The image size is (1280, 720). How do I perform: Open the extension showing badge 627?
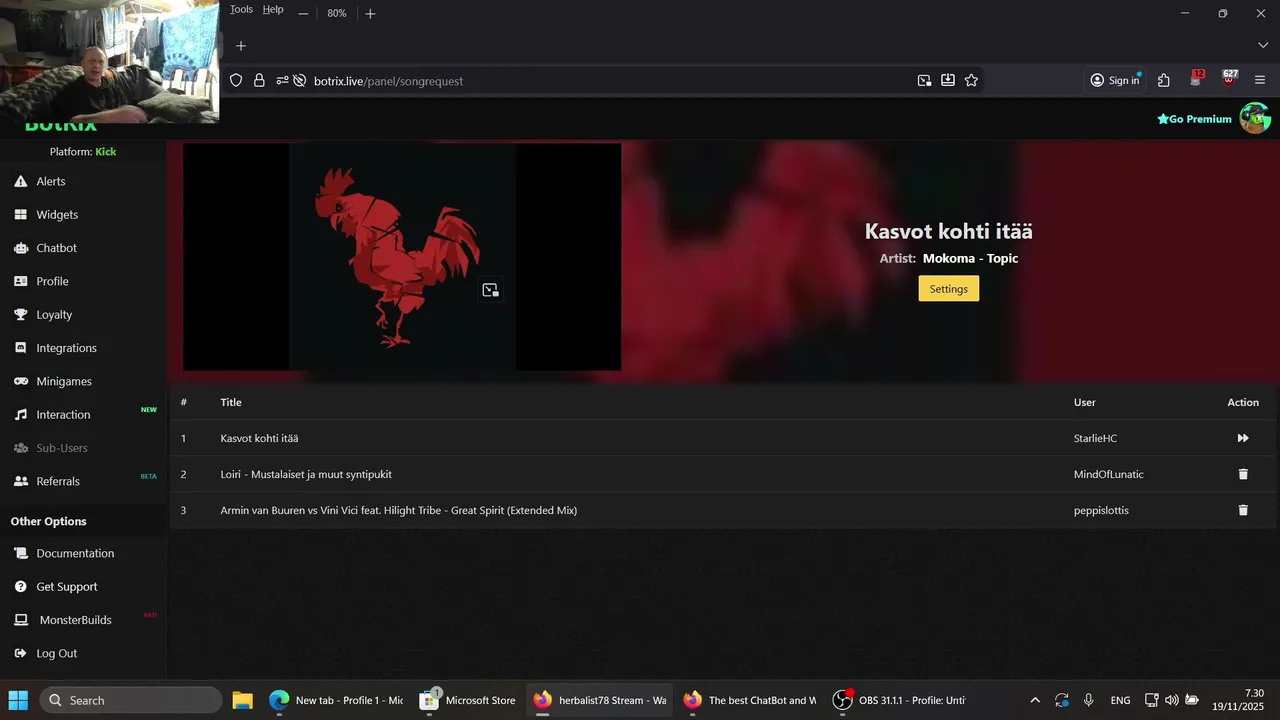tap(1230, 79)
